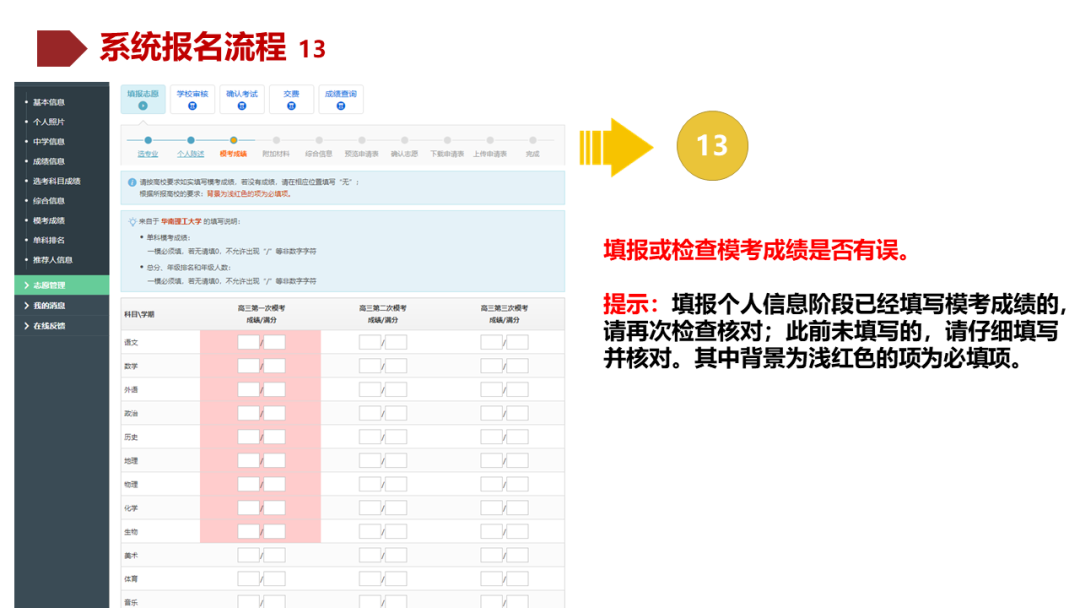Open the 选专业 step link

point(150,154)
